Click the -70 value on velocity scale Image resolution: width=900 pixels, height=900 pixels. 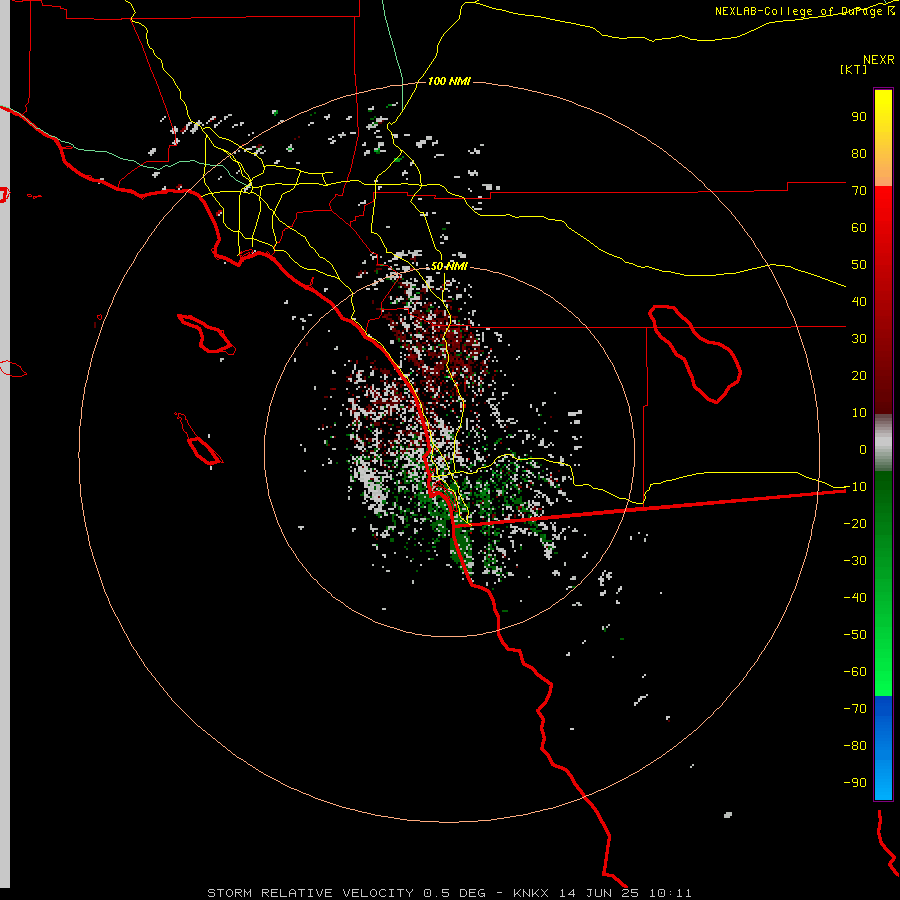click(x=855, y=709)
